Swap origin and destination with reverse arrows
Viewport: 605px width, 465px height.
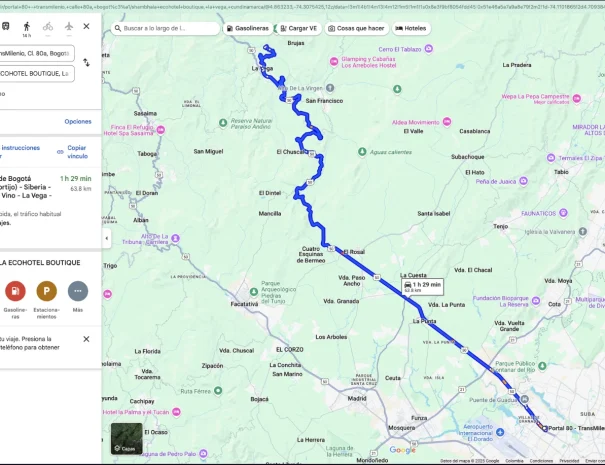click(x=86, y=63)
